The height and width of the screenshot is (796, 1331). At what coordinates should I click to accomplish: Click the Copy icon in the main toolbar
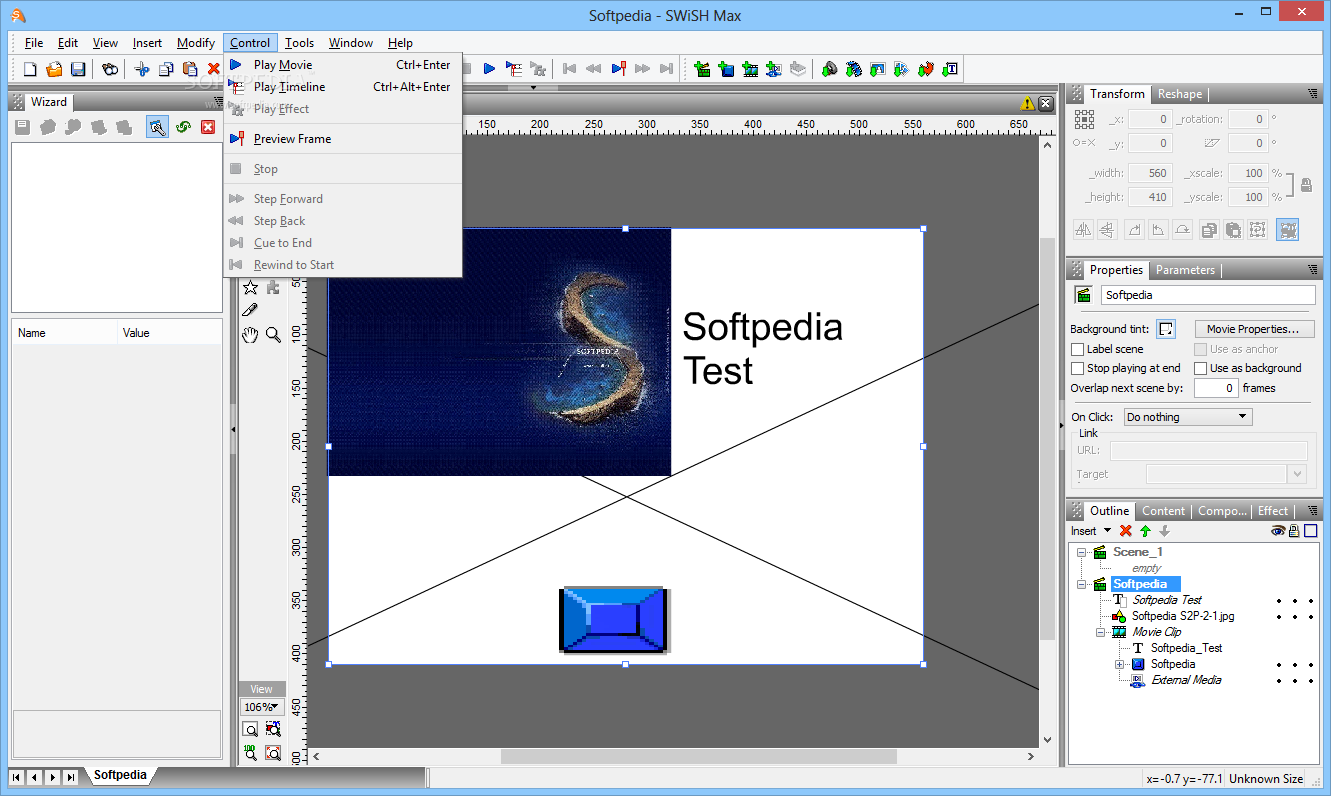tap(166, 69)
